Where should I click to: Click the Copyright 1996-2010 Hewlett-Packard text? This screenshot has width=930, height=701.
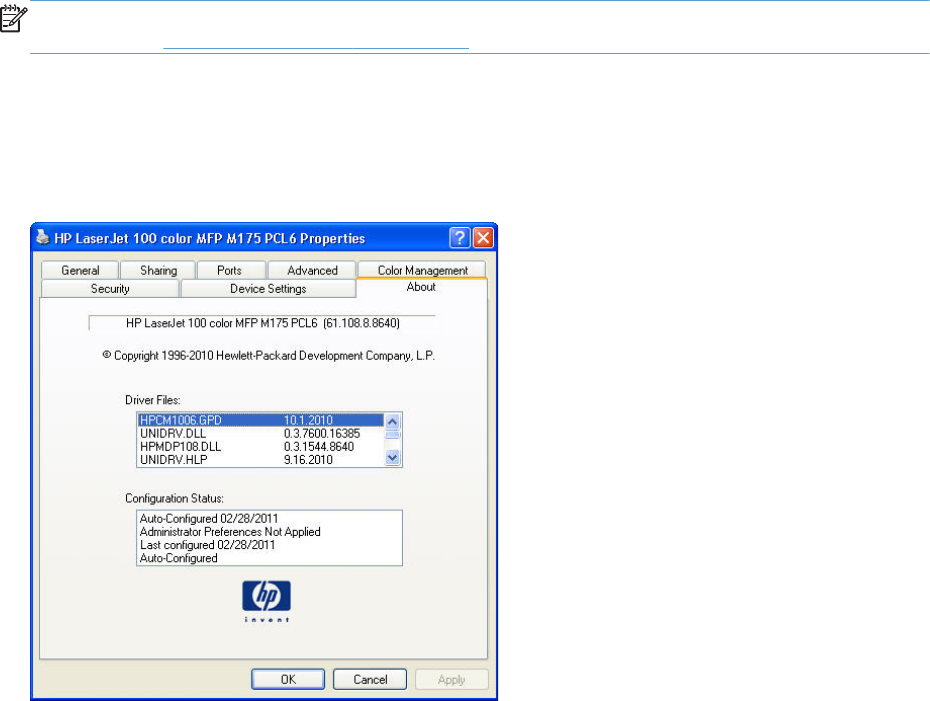coord(269,356)
